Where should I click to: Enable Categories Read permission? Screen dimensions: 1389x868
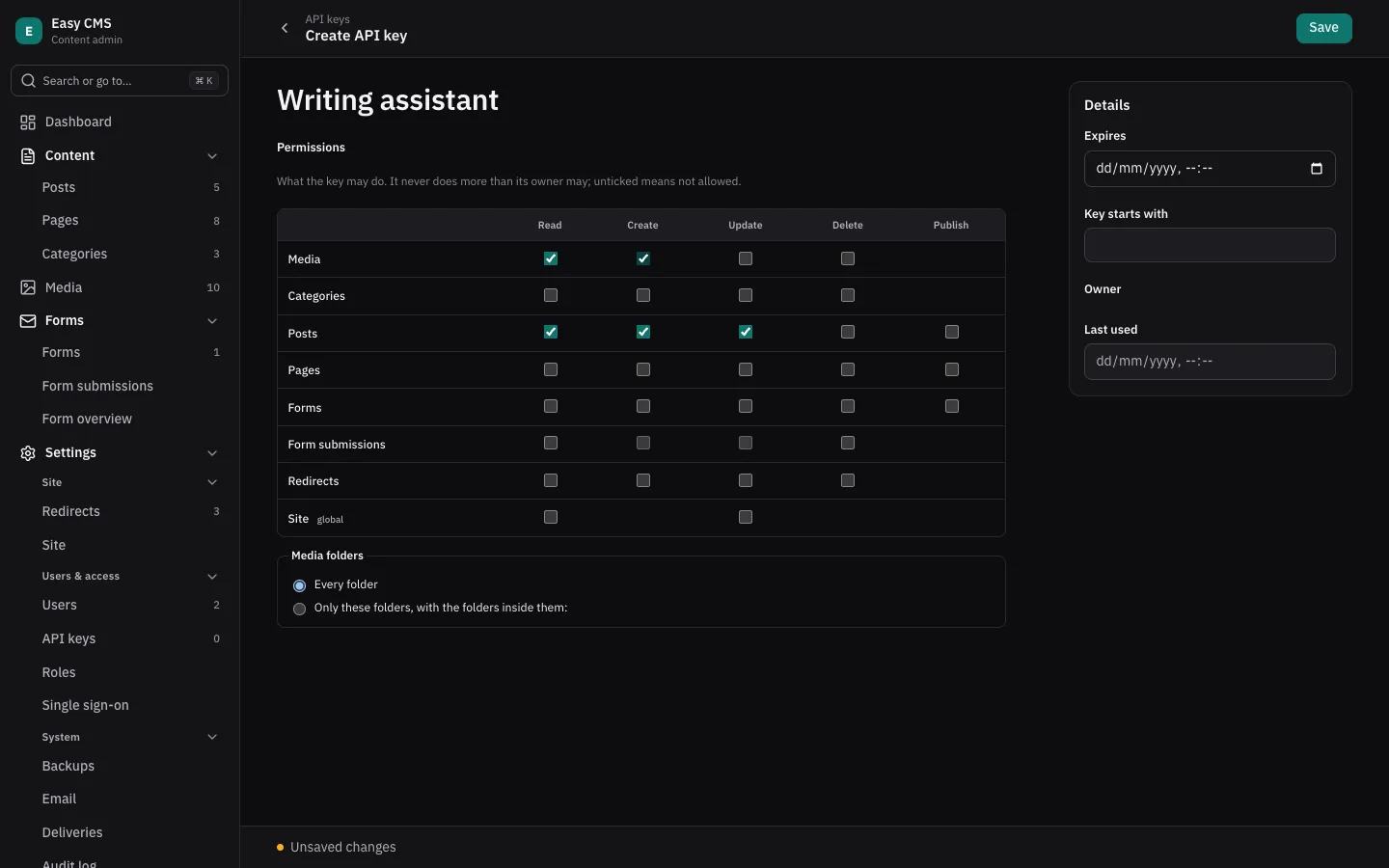(x=551, y=295)
